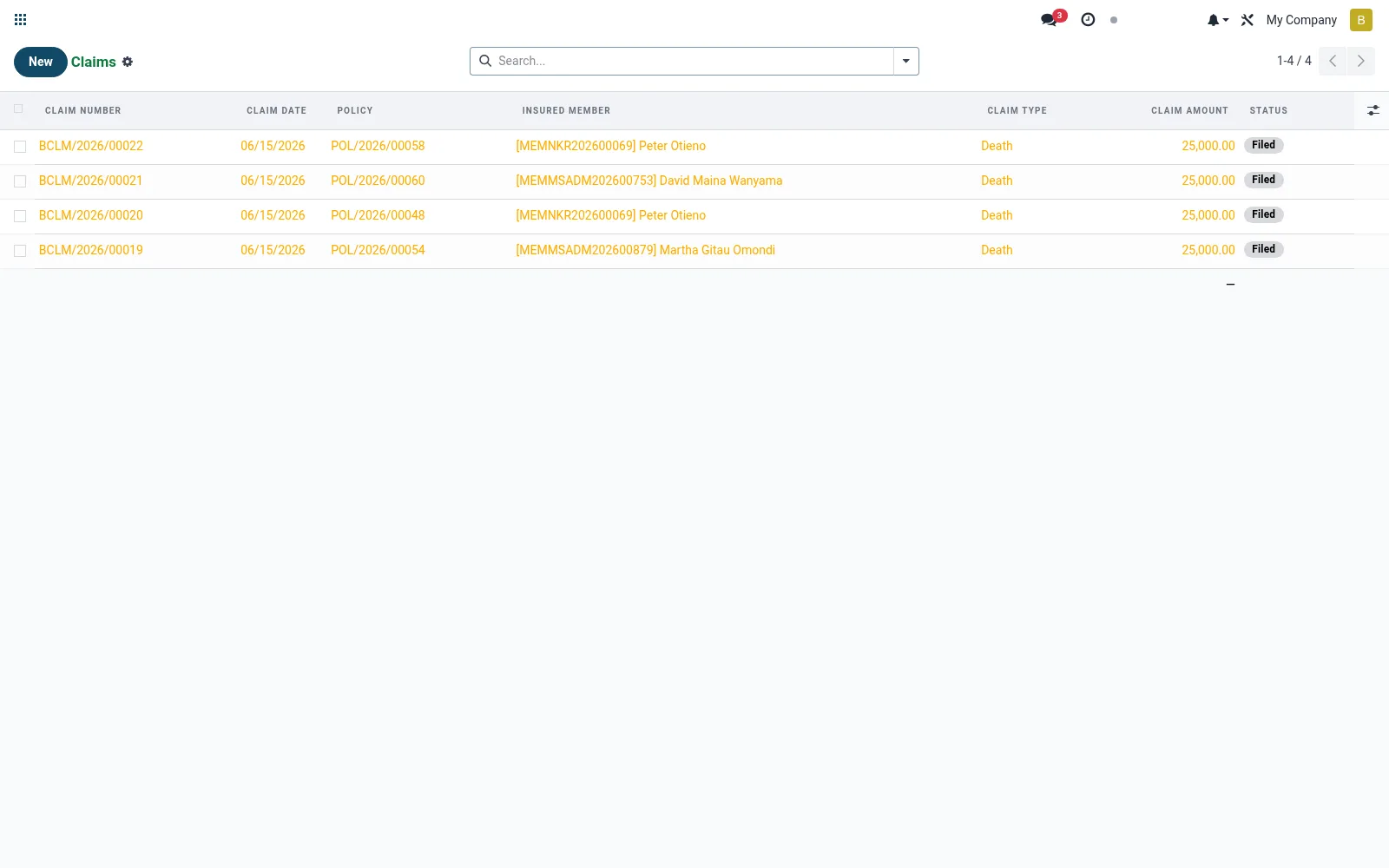Screen dimensions: 1389x868
Task: Open the Claims settings gear
Action: click(x=128, y=62)
